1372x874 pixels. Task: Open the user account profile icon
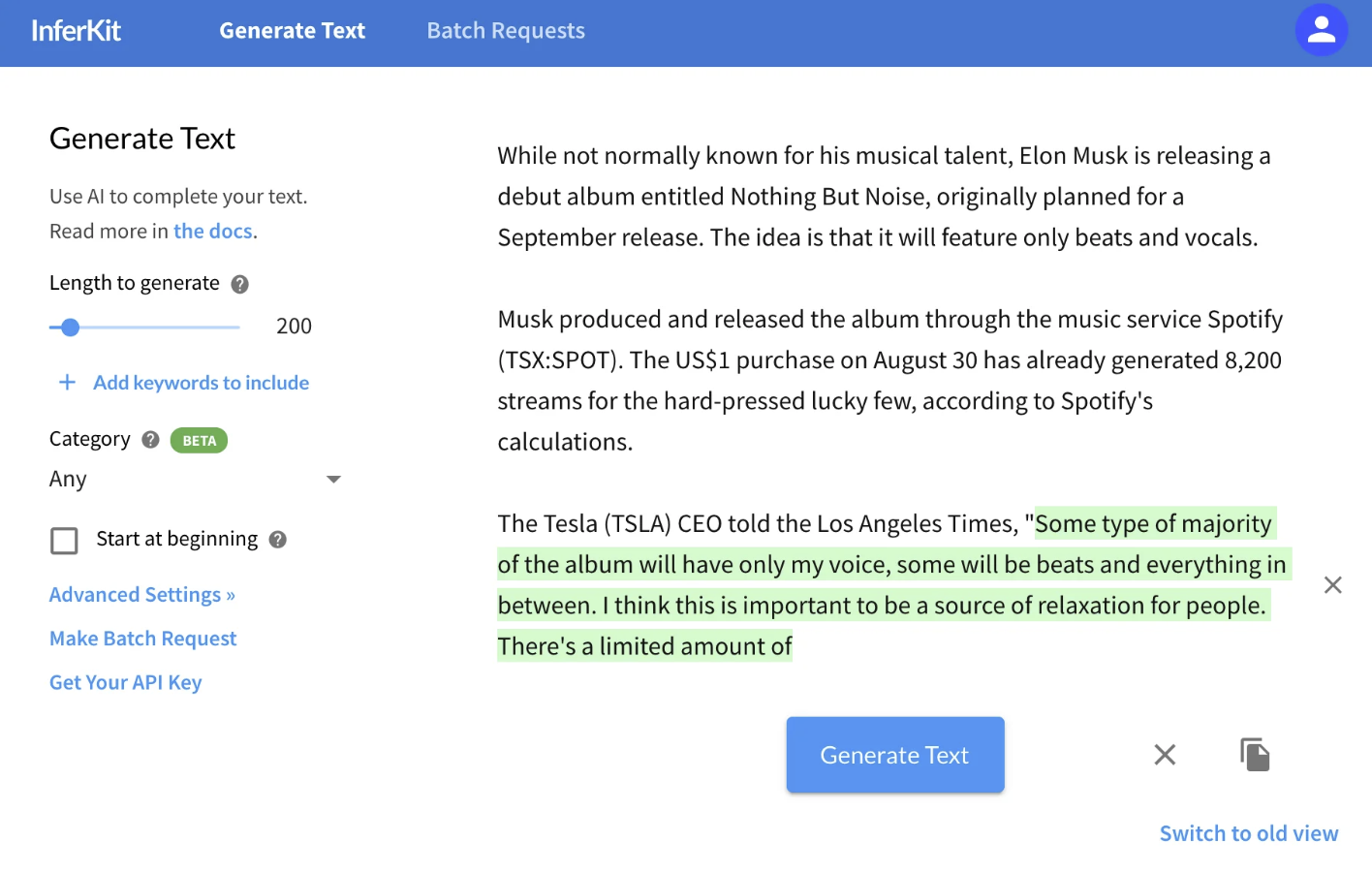click(1321, 30)
